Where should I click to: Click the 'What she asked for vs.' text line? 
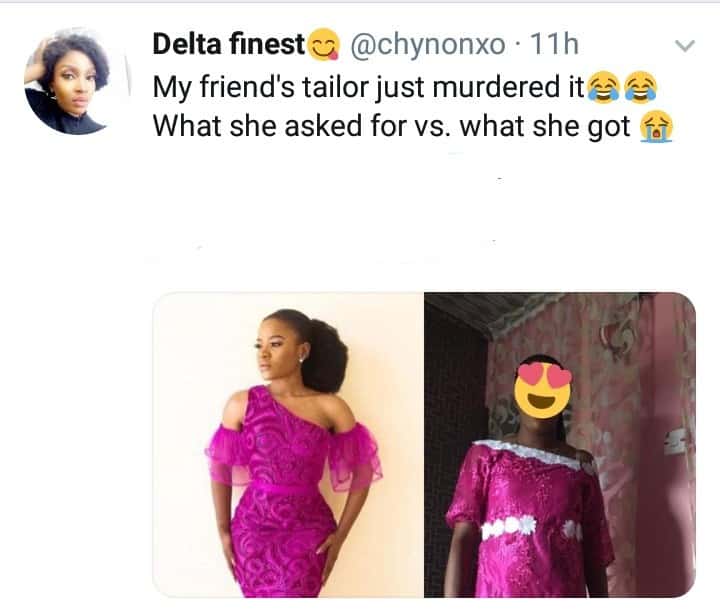click(x=330, y=129)
